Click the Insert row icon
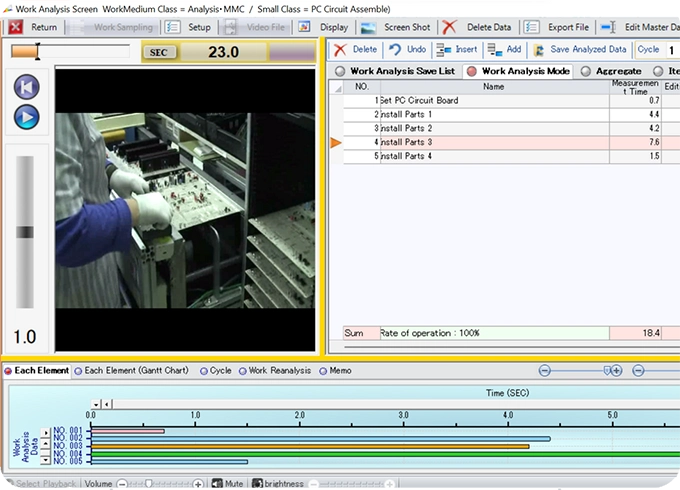 click(x=443, y=50)
